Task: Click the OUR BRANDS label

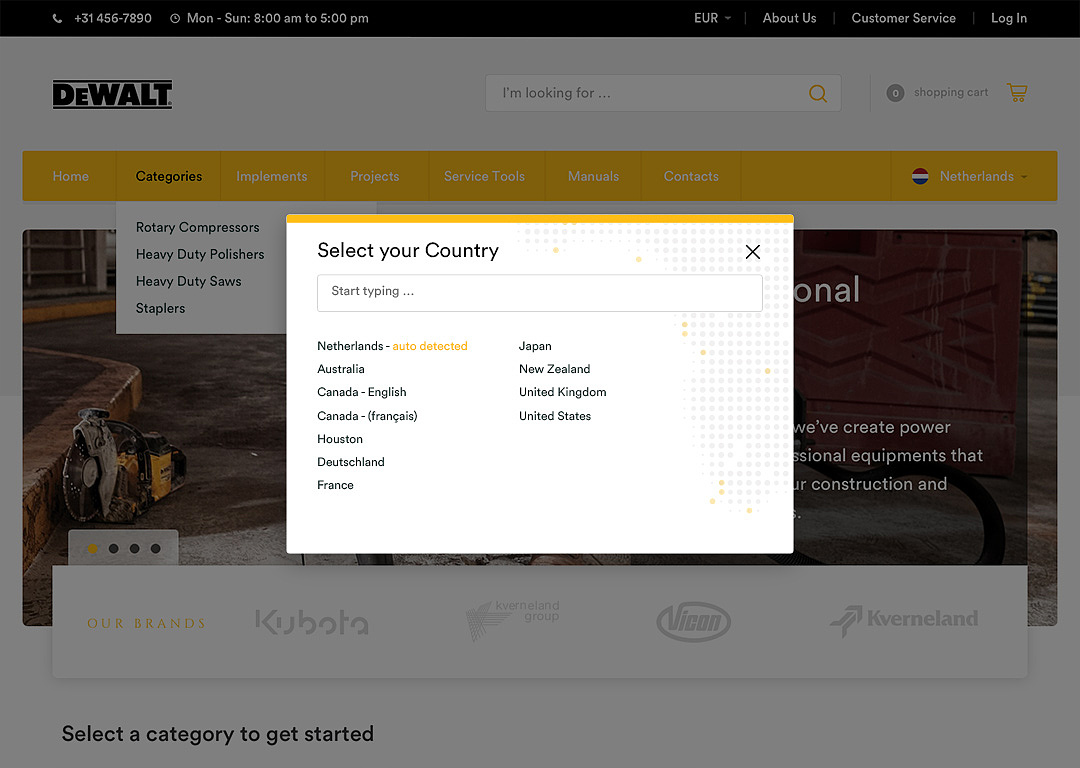Action: coord(147,623)
